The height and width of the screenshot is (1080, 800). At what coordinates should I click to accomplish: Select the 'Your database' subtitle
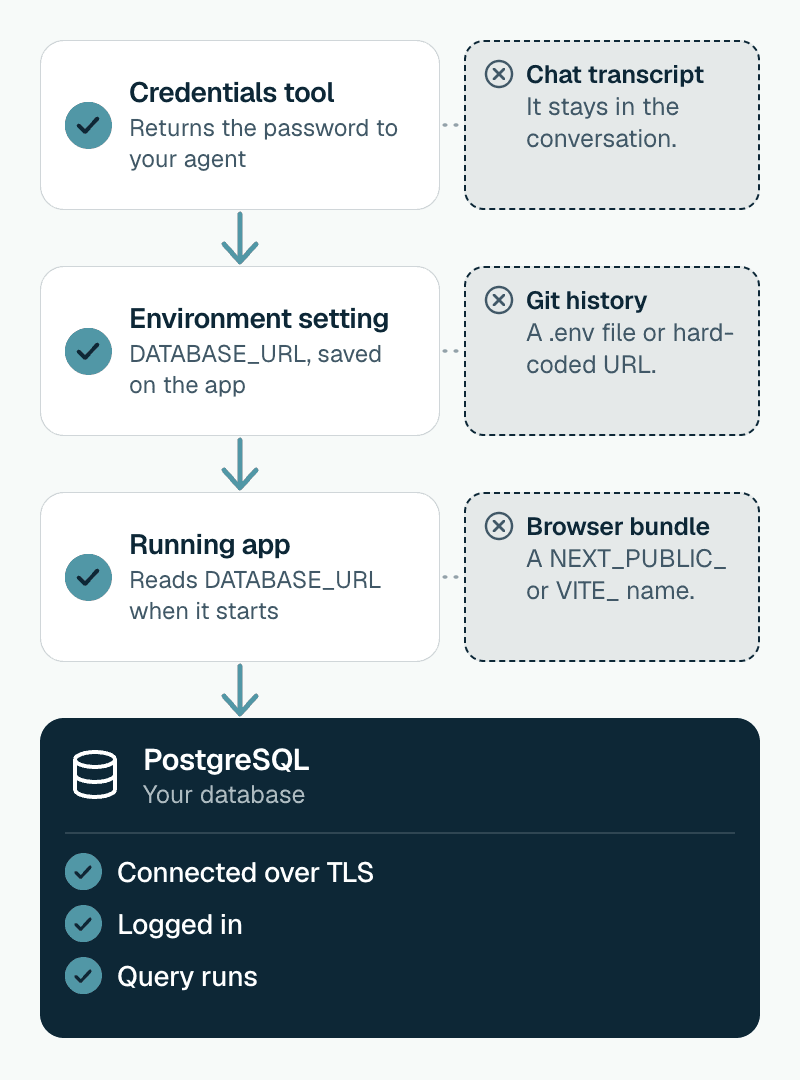click(224, 795)
